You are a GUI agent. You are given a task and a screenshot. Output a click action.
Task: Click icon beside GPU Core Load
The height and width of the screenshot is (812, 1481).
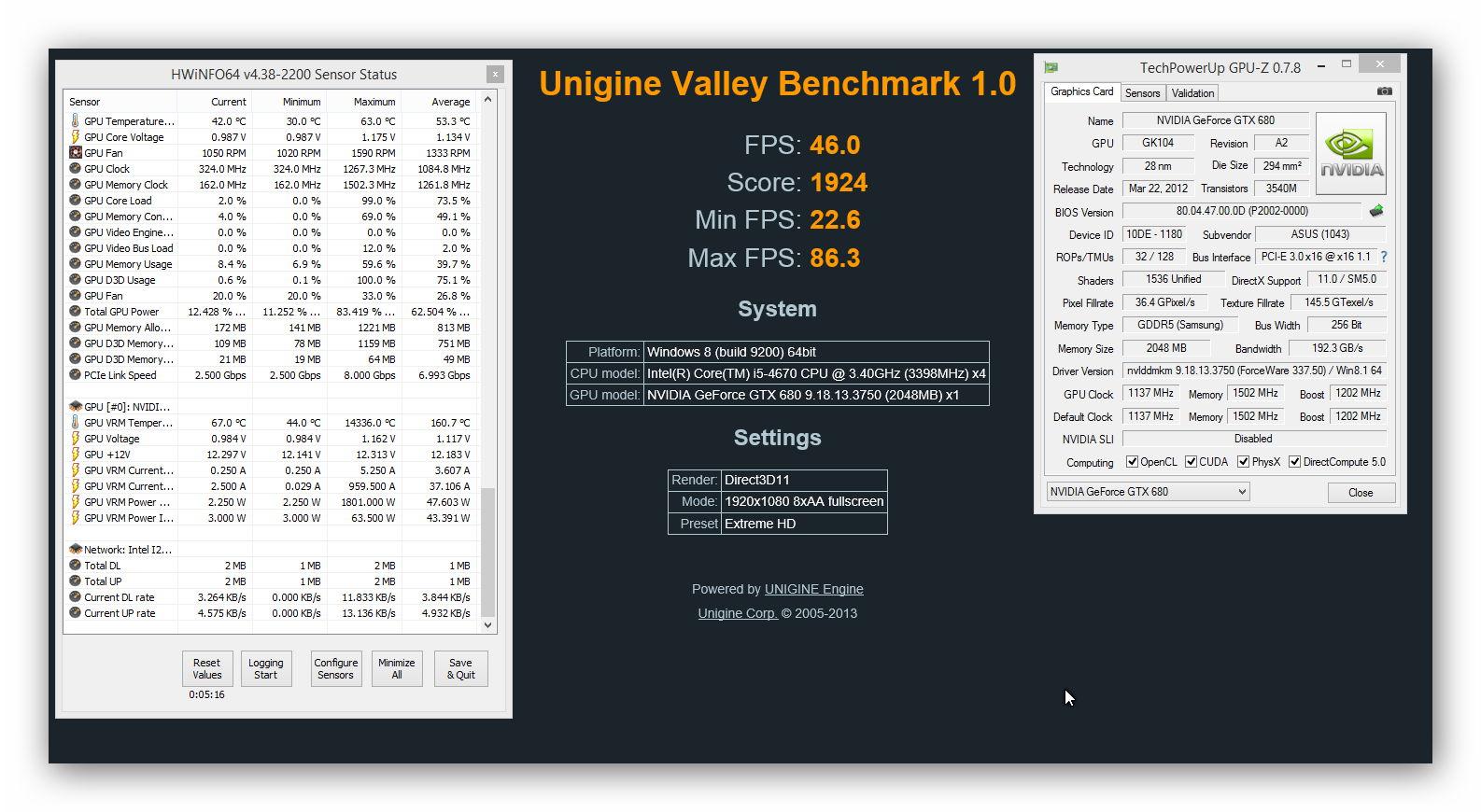[x=75, y=201]
